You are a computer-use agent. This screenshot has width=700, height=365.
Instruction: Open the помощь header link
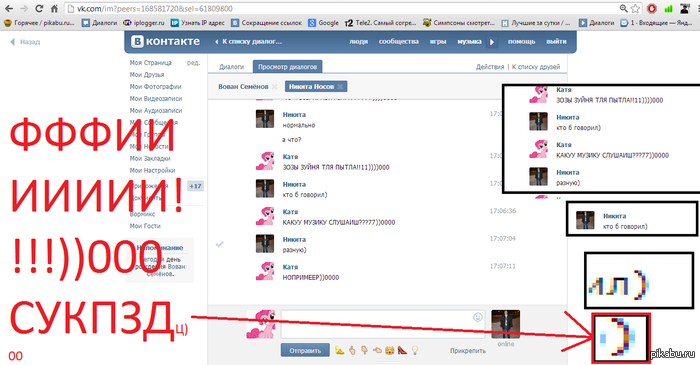(521, 41)
